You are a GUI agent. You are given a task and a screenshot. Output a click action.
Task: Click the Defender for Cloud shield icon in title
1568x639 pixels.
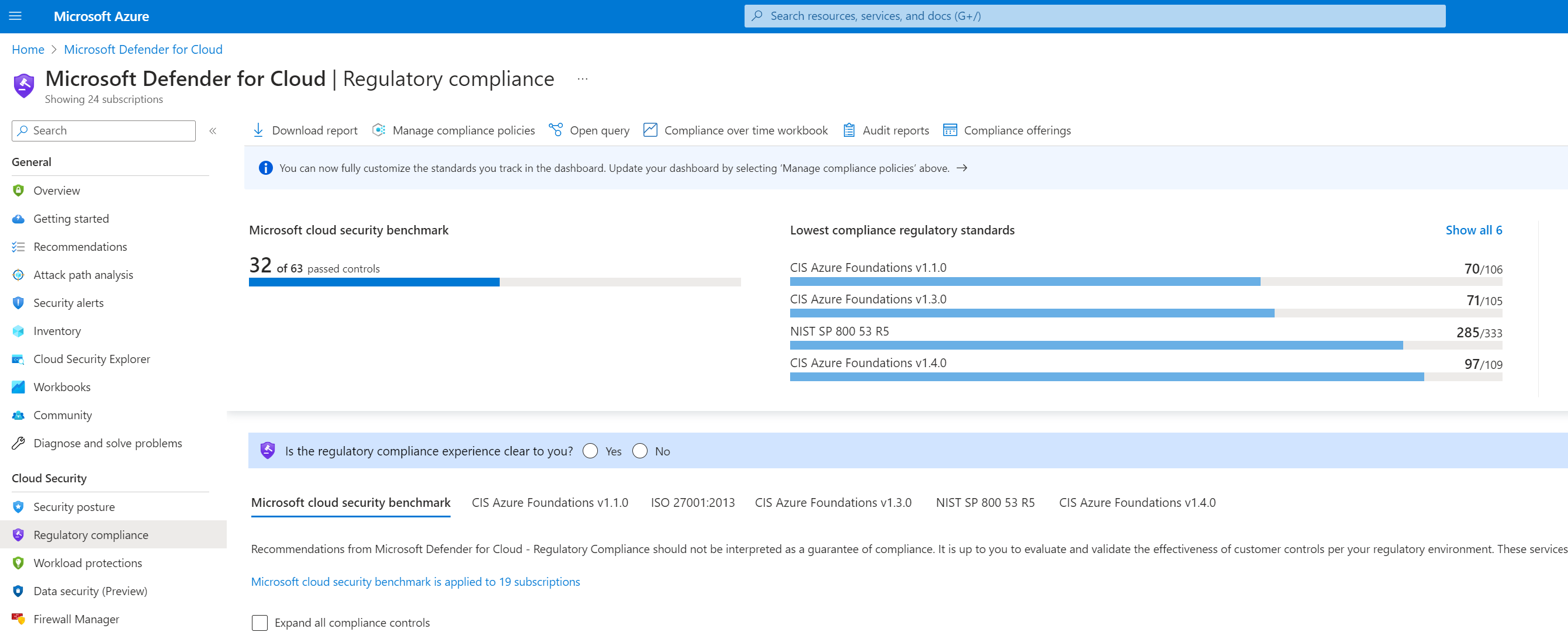point(24,85)
